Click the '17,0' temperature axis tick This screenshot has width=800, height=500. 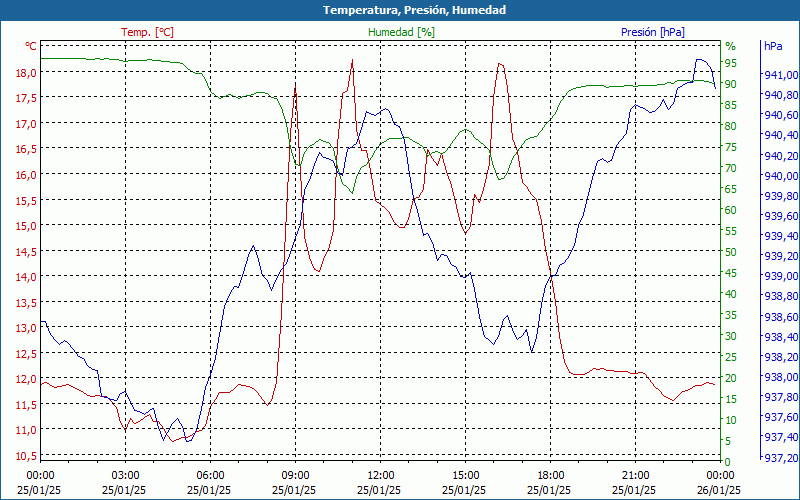[27, 123]
